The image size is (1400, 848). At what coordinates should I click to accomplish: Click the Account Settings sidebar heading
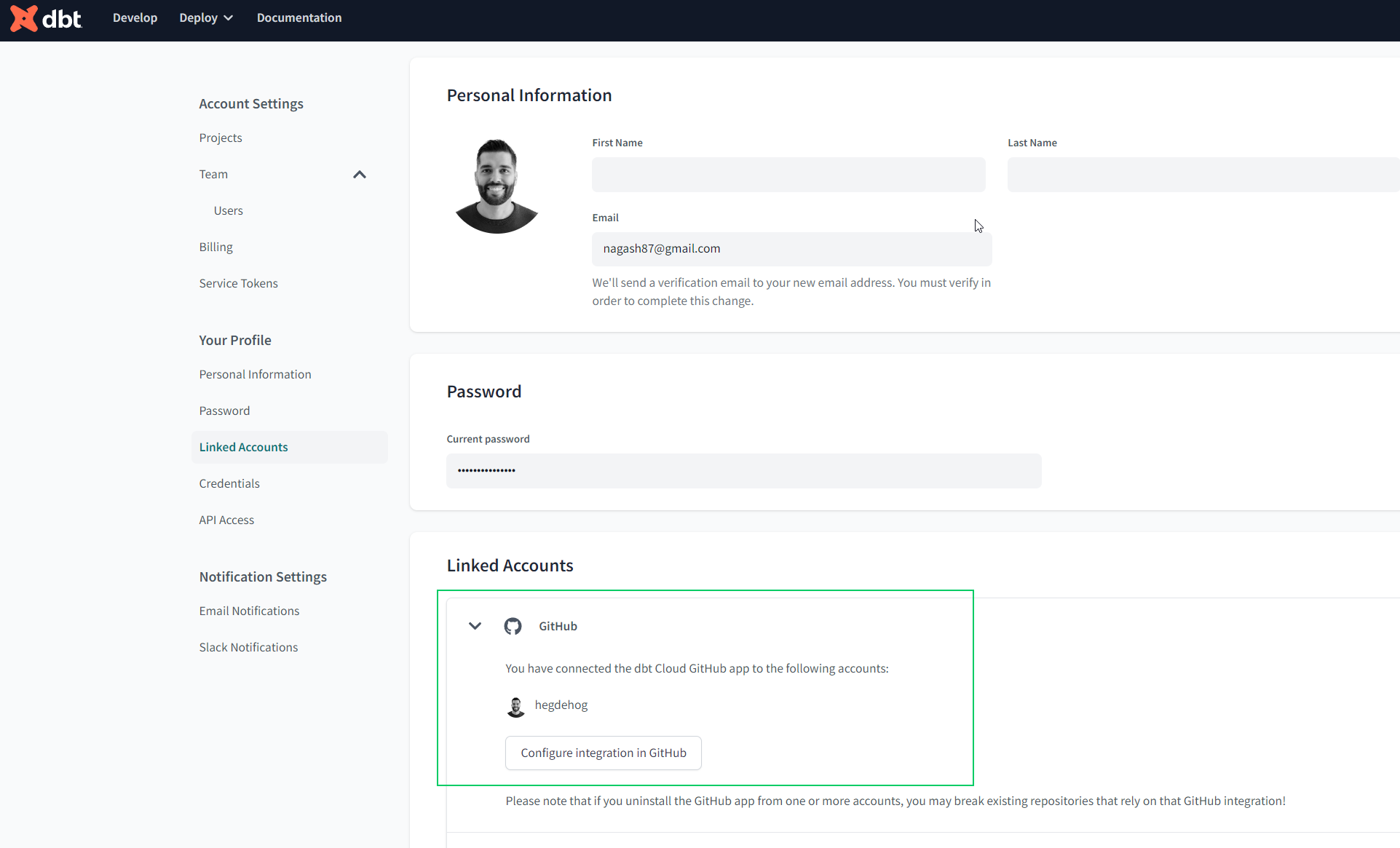point(251,103)
